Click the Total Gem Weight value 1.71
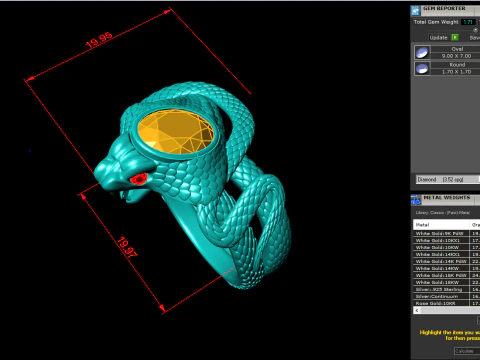This screenshot has height=360, width=480. pos(468,22)
